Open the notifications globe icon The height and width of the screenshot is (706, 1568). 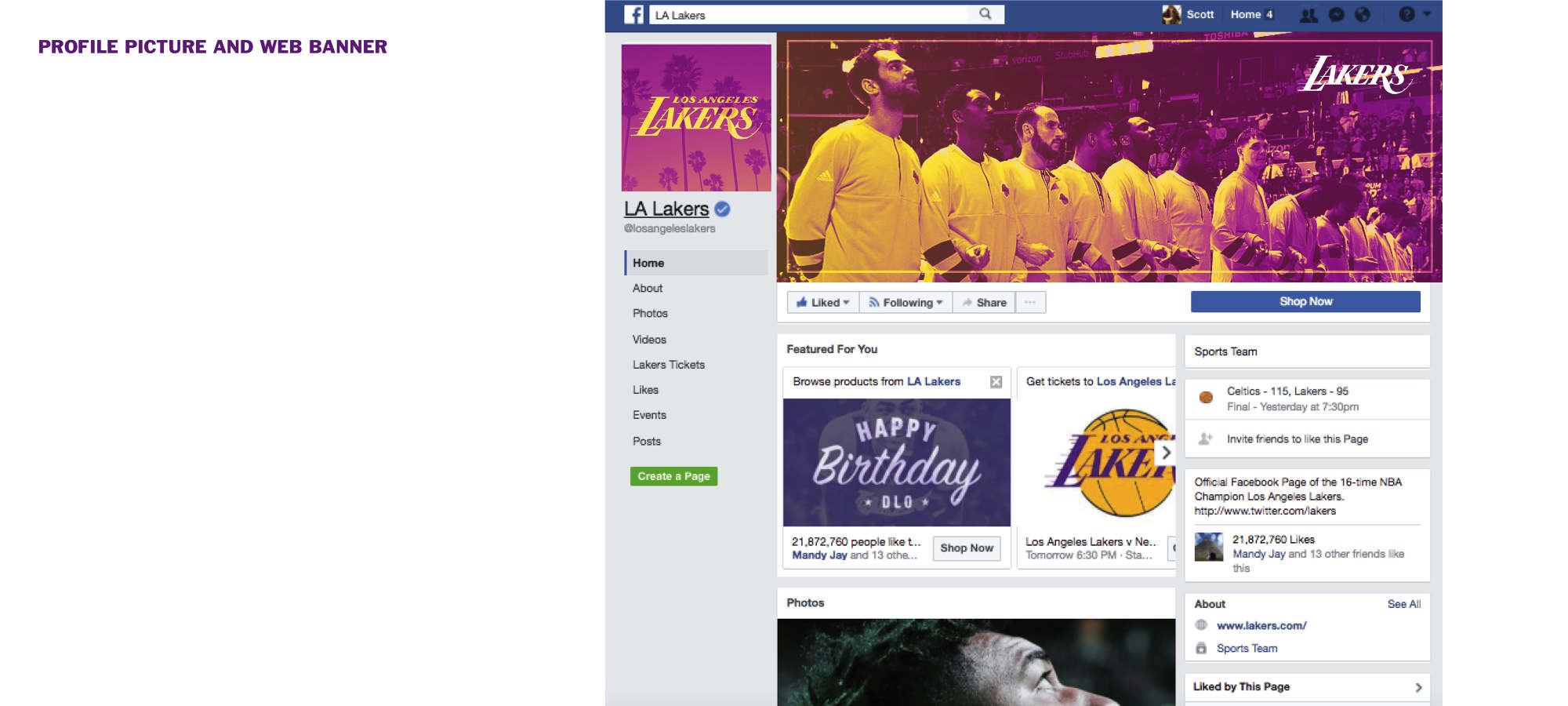[1363, 14]
